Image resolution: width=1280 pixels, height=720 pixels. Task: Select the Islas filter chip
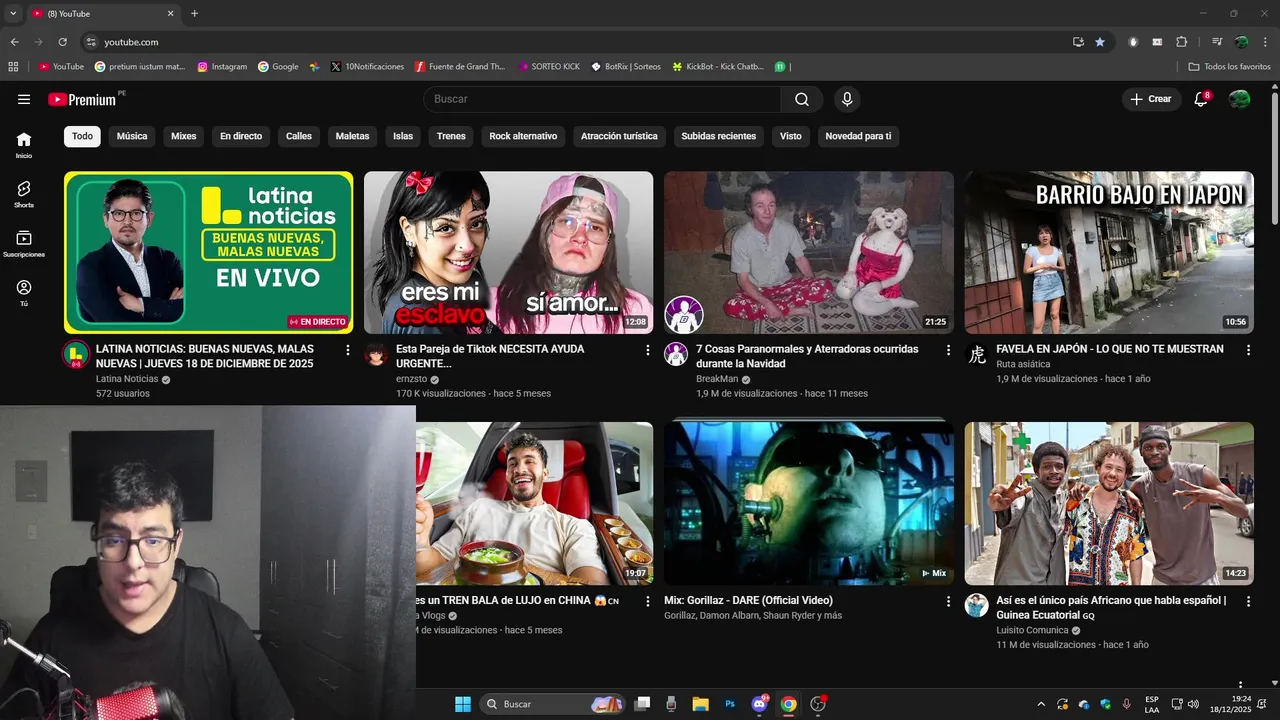pos(403,136)
